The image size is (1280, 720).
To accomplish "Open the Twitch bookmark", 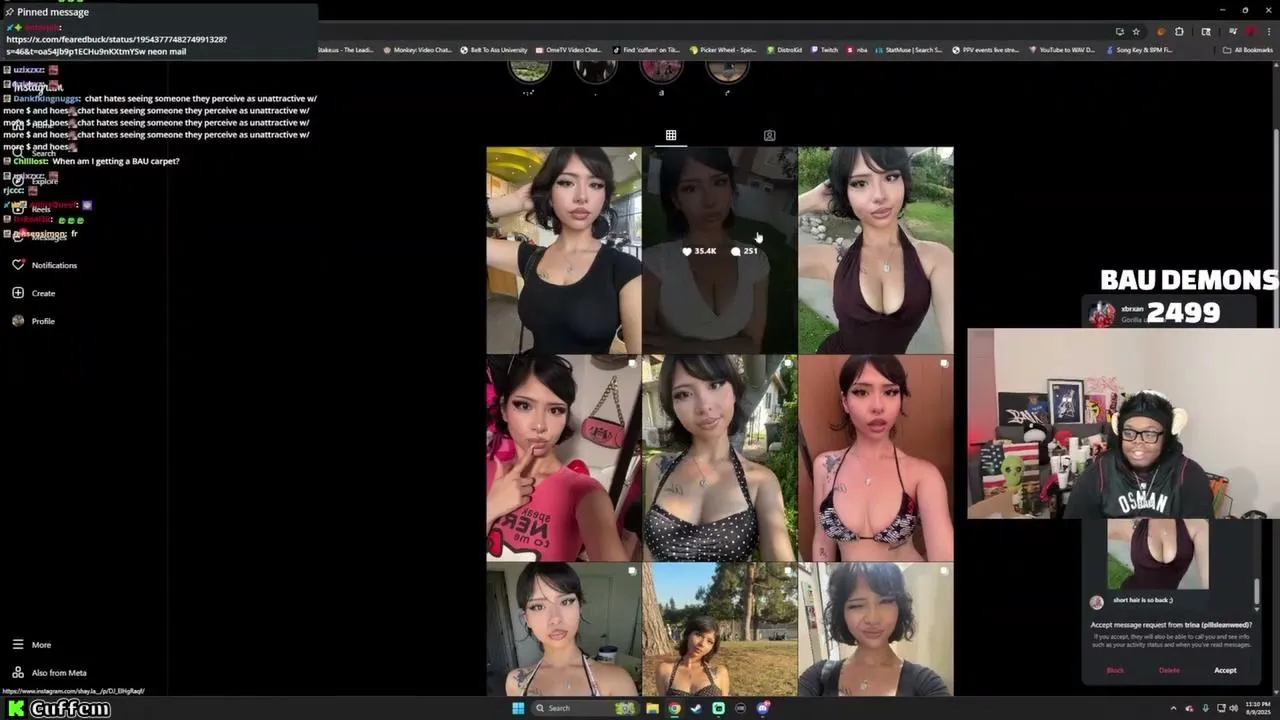I will (826, 50).
